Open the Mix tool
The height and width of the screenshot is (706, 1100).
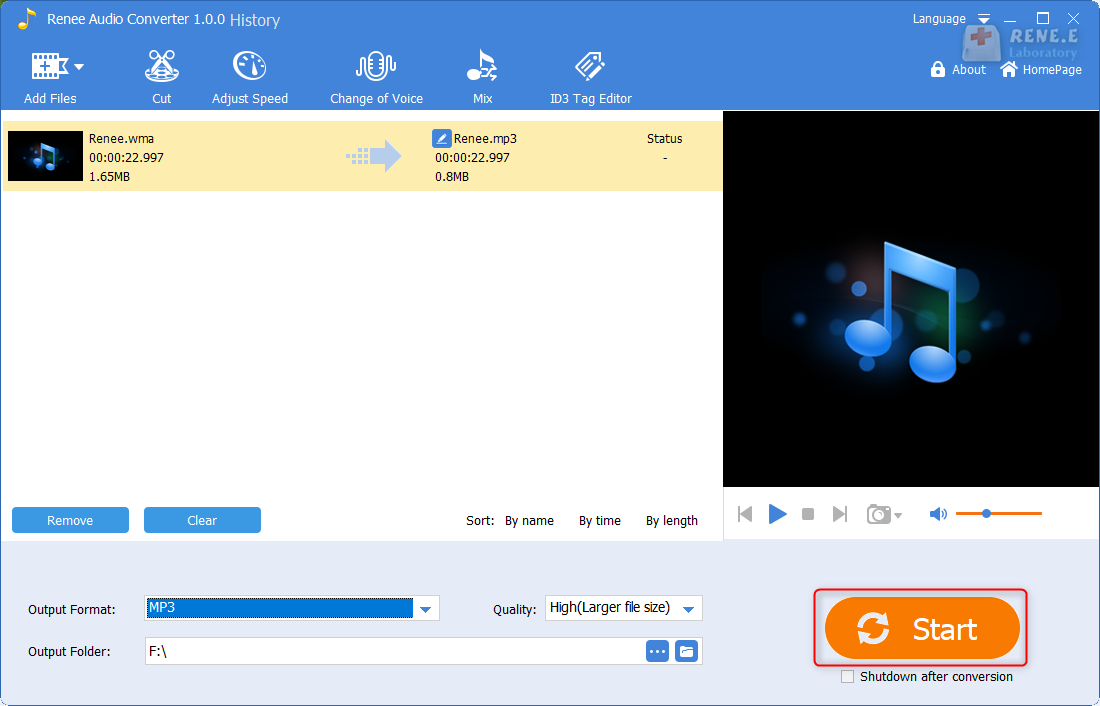pyautogui.click(x=482, y=77)
